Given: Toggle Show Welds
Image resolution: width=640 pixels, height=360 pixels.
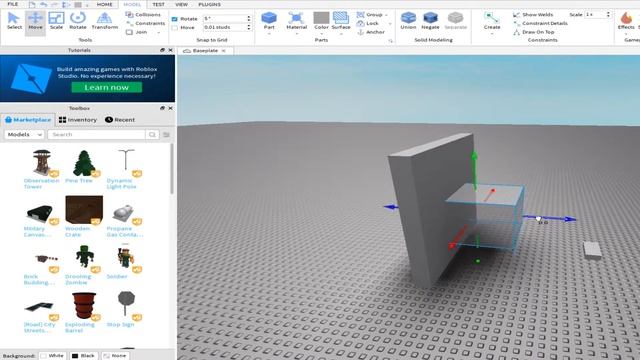Looking at the screenshot, I should 533,14.
